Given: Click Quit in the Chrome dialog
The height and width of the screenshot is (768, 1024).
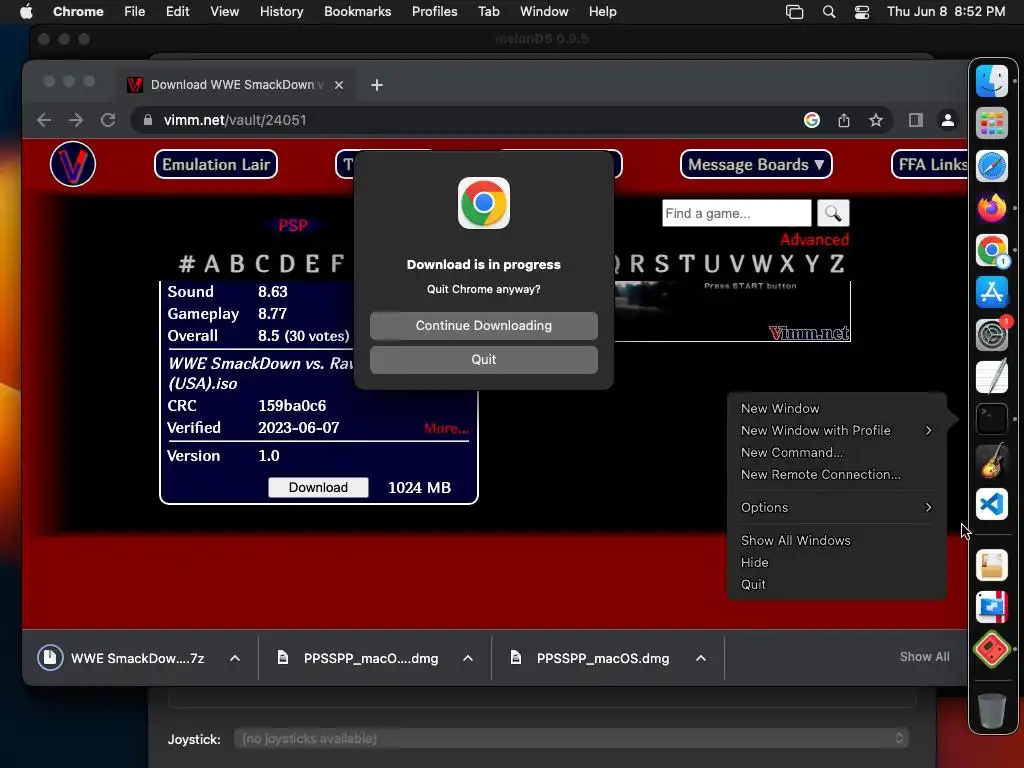Looking at the screenshot, I should (483, 359).
